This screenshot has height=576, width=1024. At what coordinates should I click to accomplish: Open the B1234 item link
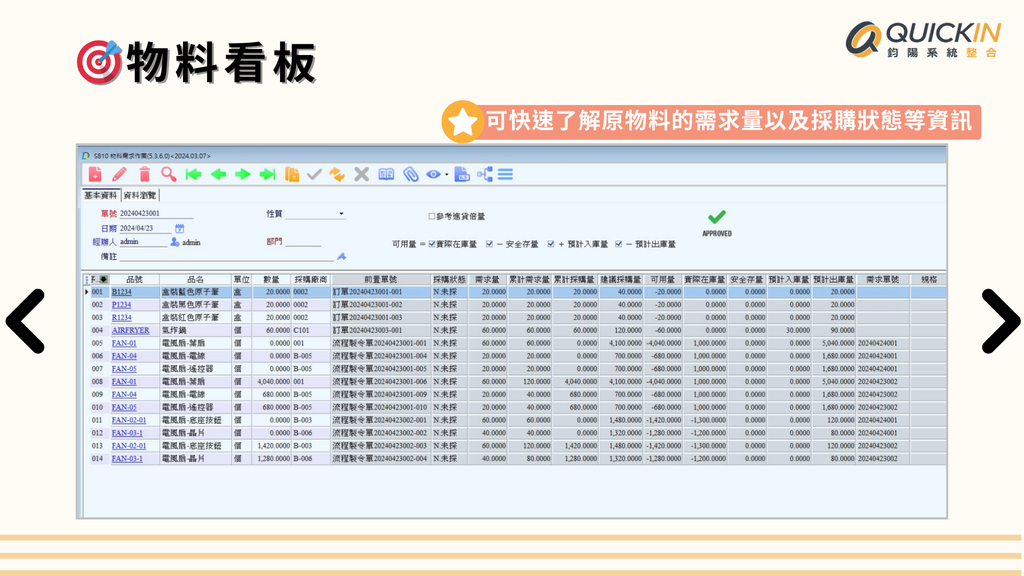(x=121, y=292)
